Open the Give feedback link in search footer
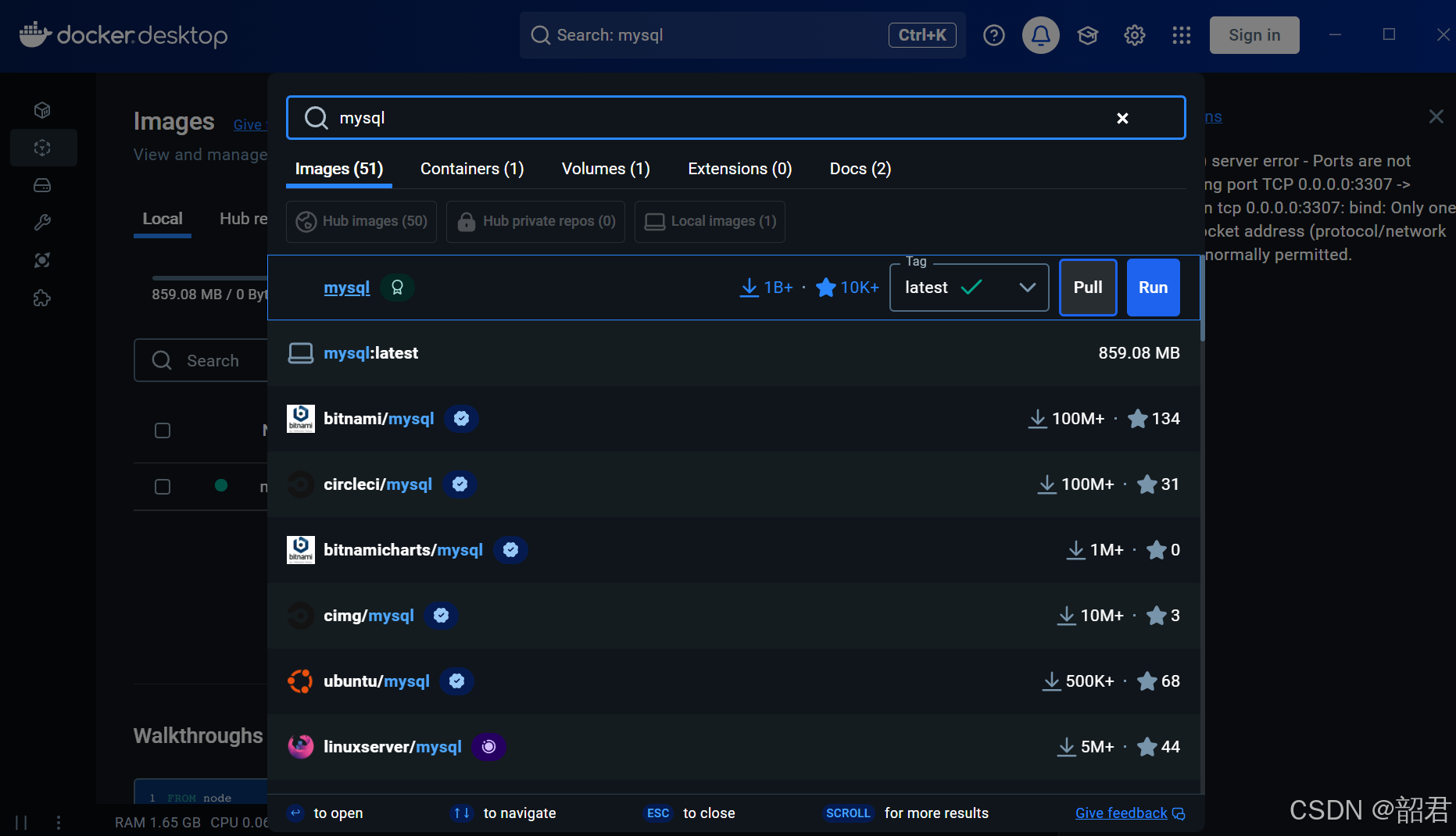The width and height of the screenshot is (1456, 836). [x=1130, y=813]
